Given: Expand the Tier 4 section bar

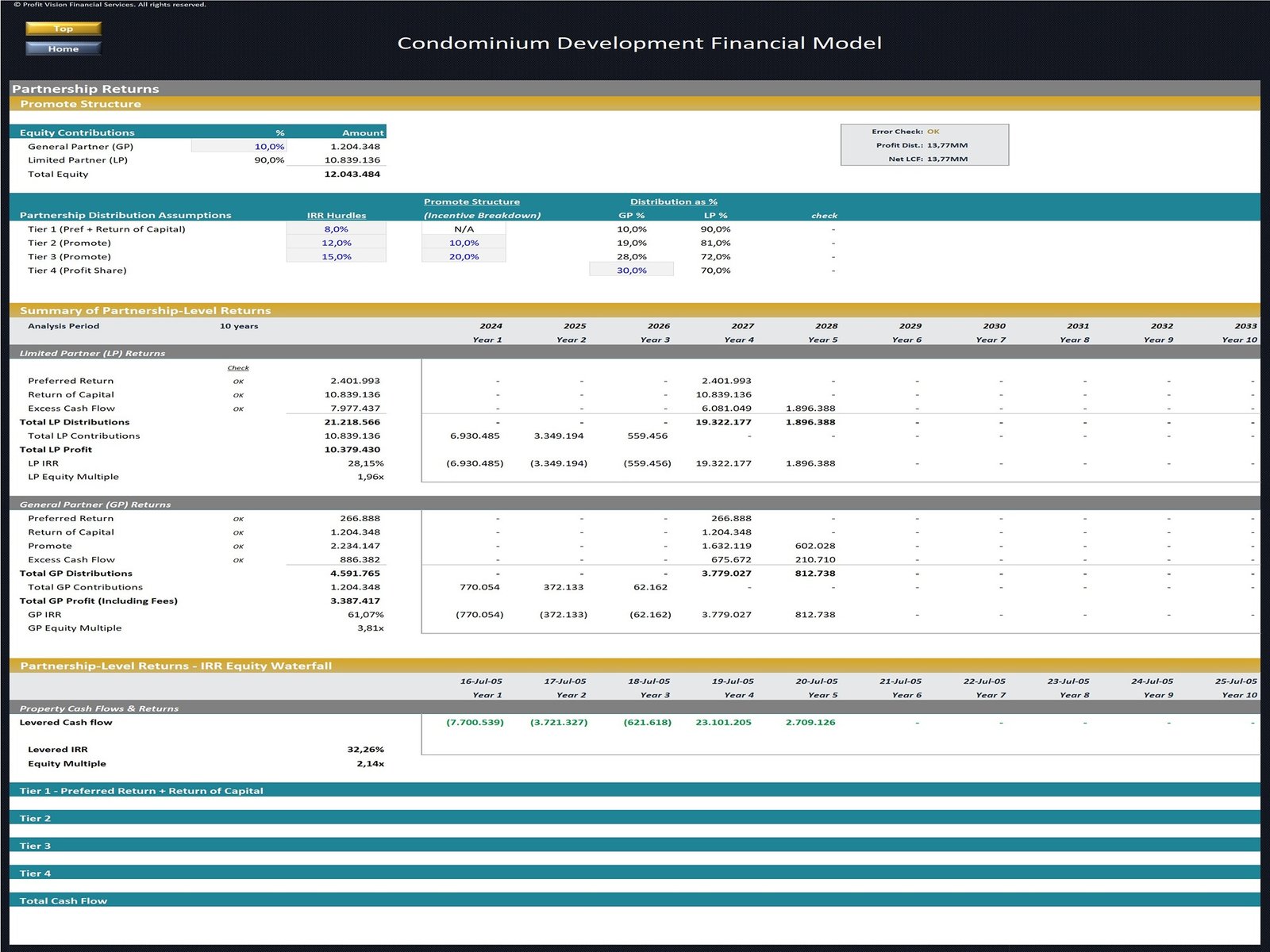Looking at the screenshot, I should click(35, 873).
